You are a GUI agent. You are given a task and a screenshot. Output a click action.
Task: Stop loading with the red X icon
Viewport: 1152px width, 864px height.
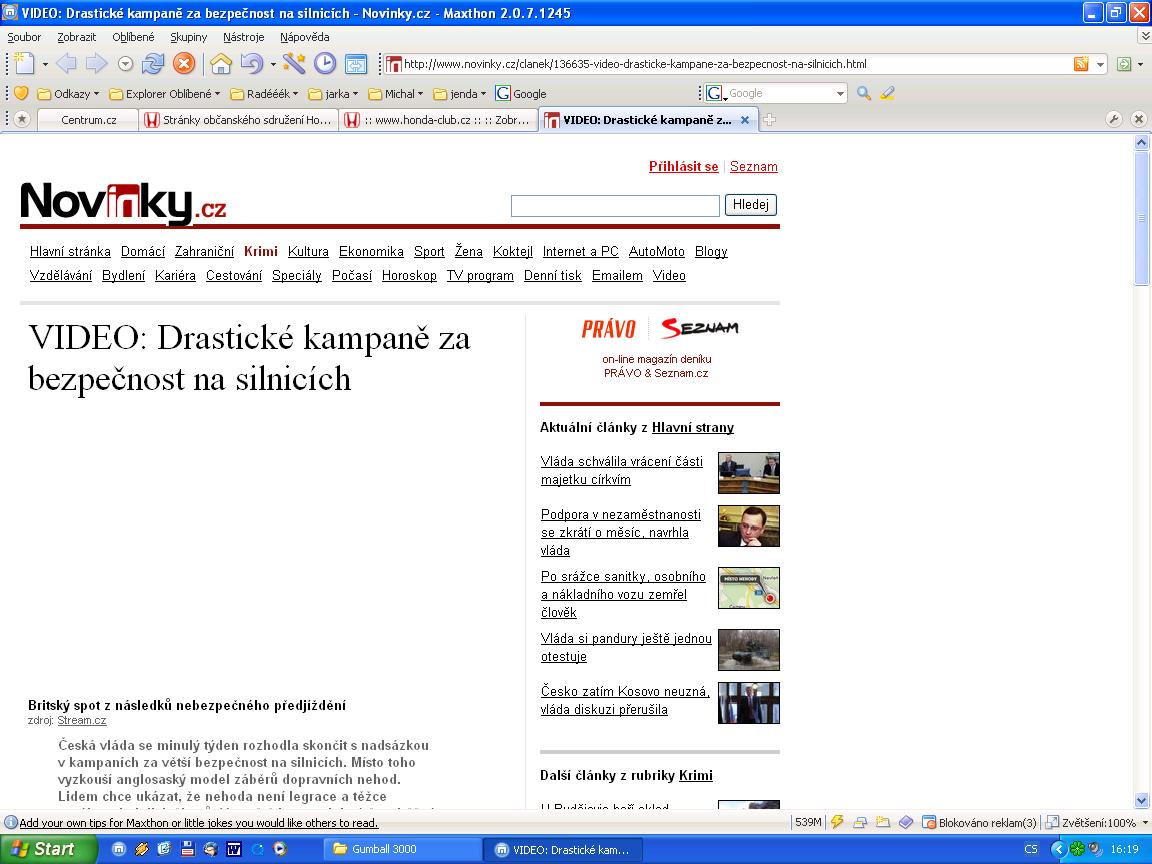coord(184,64)
